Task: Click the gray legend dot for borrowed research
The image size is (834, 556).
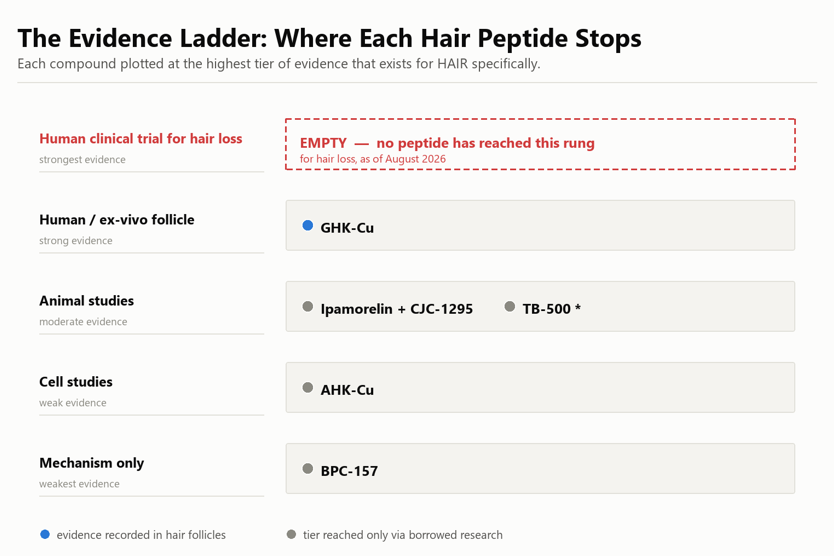Action: click(291, 534)
